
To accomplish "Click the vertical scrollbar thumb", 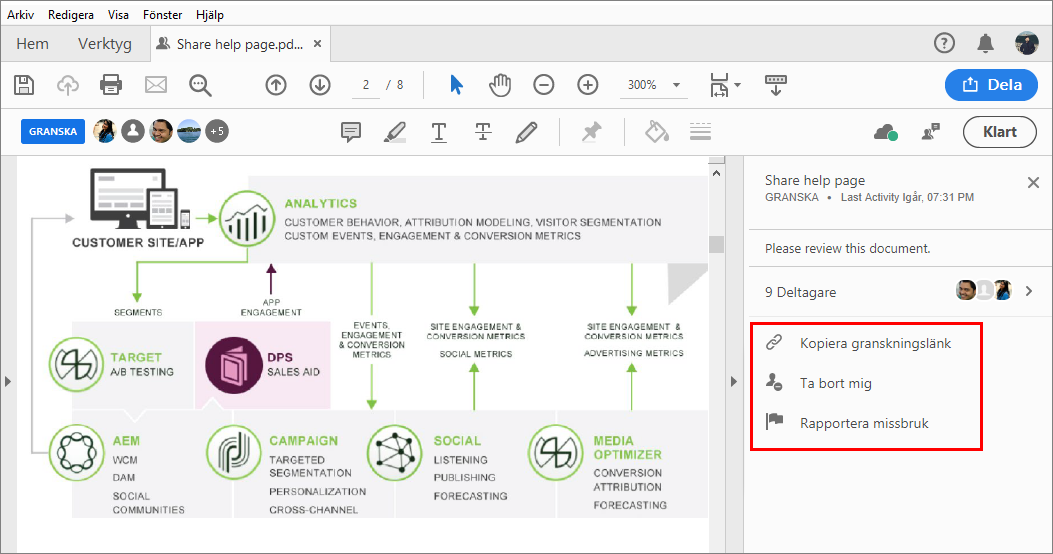I will tap(717, 244).
